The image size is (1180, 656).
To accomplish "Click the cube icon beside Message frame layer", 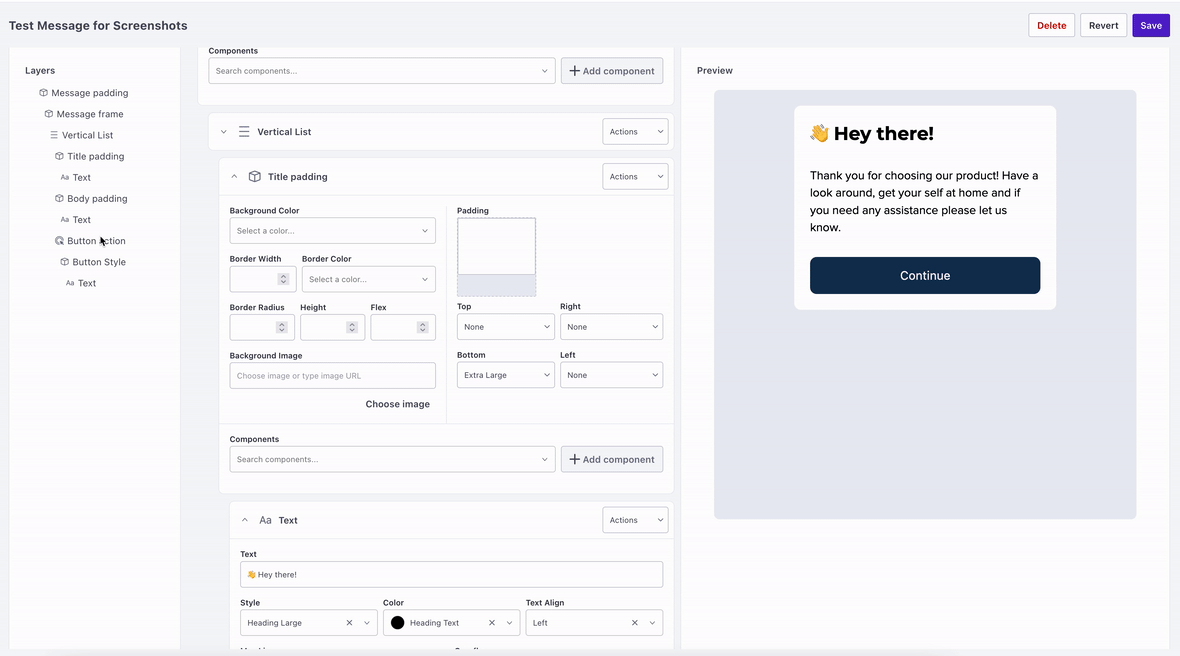I will (x=49, y=114).
